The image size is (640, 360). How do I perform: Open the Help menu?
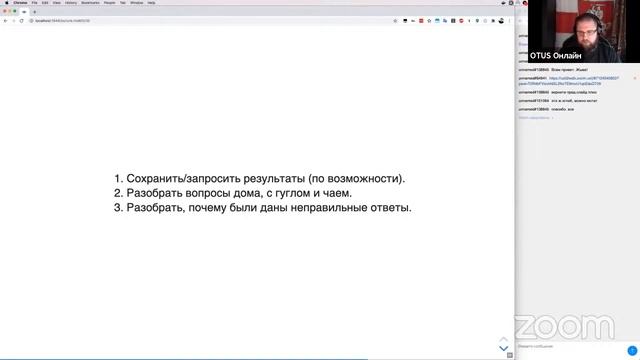[151, 3]
